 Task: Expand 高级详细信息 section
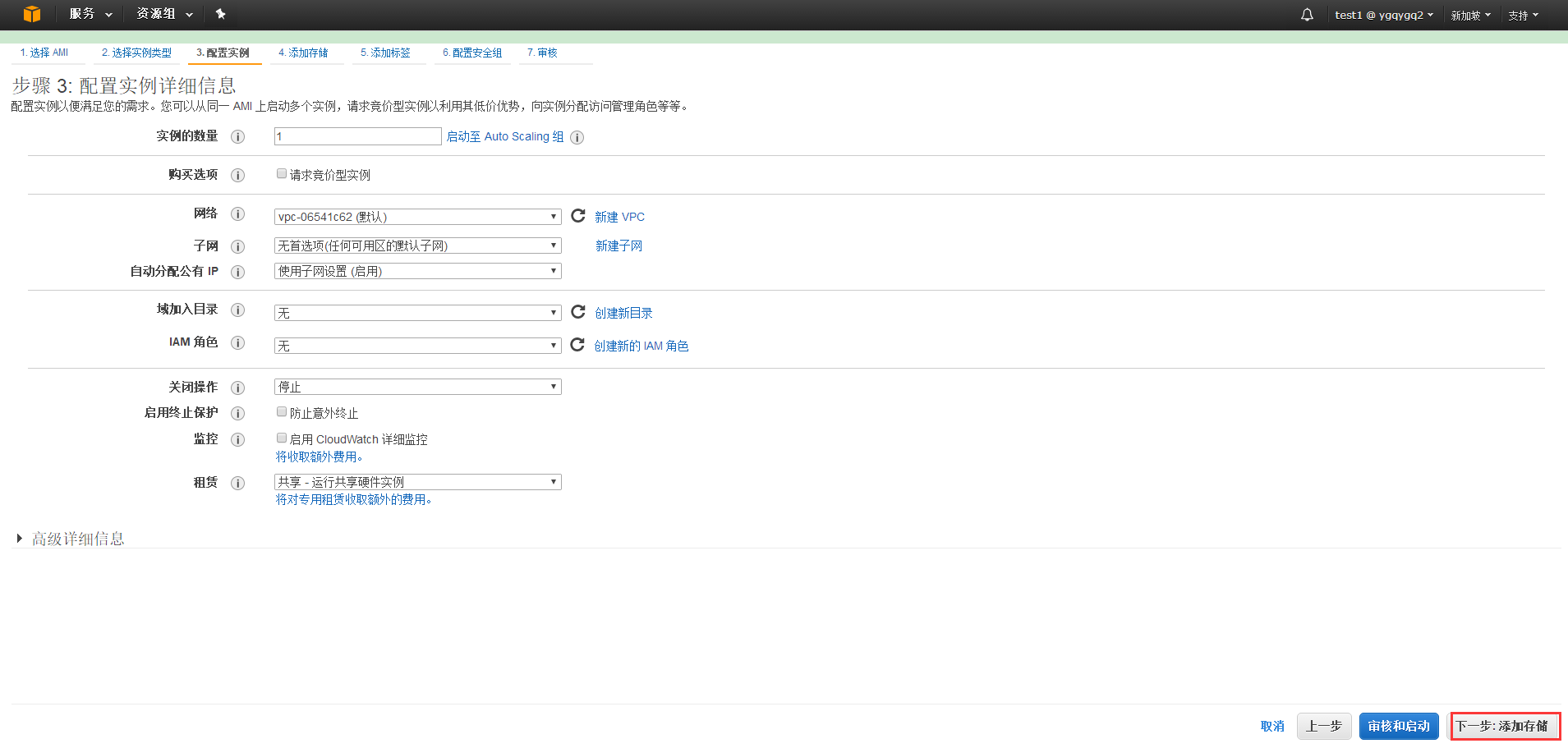point(70,539)
